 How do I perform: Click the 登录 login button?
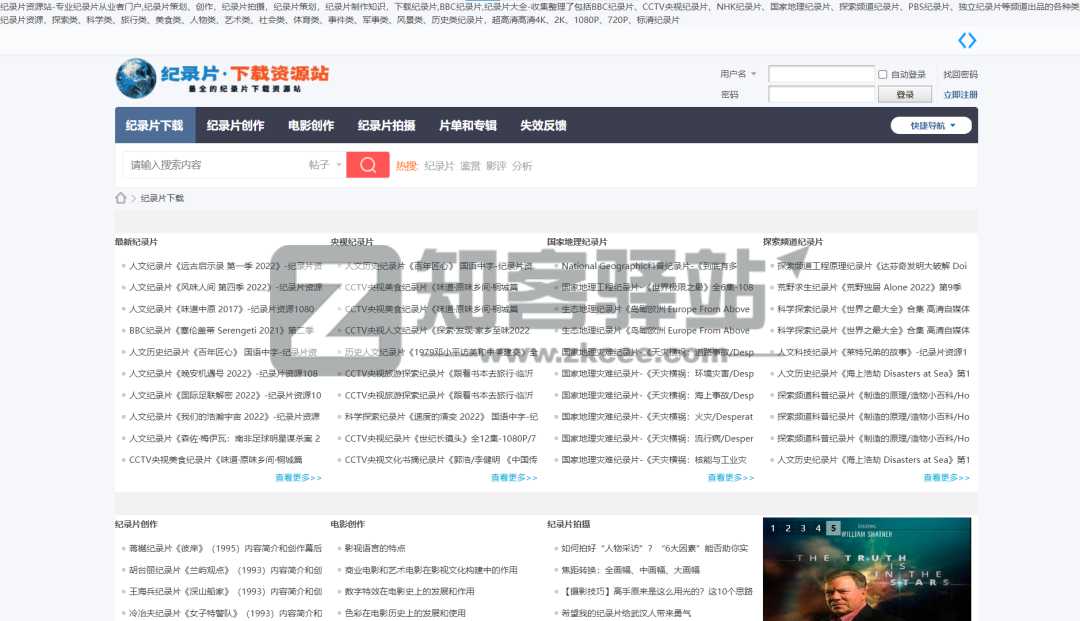coord(907,93)
